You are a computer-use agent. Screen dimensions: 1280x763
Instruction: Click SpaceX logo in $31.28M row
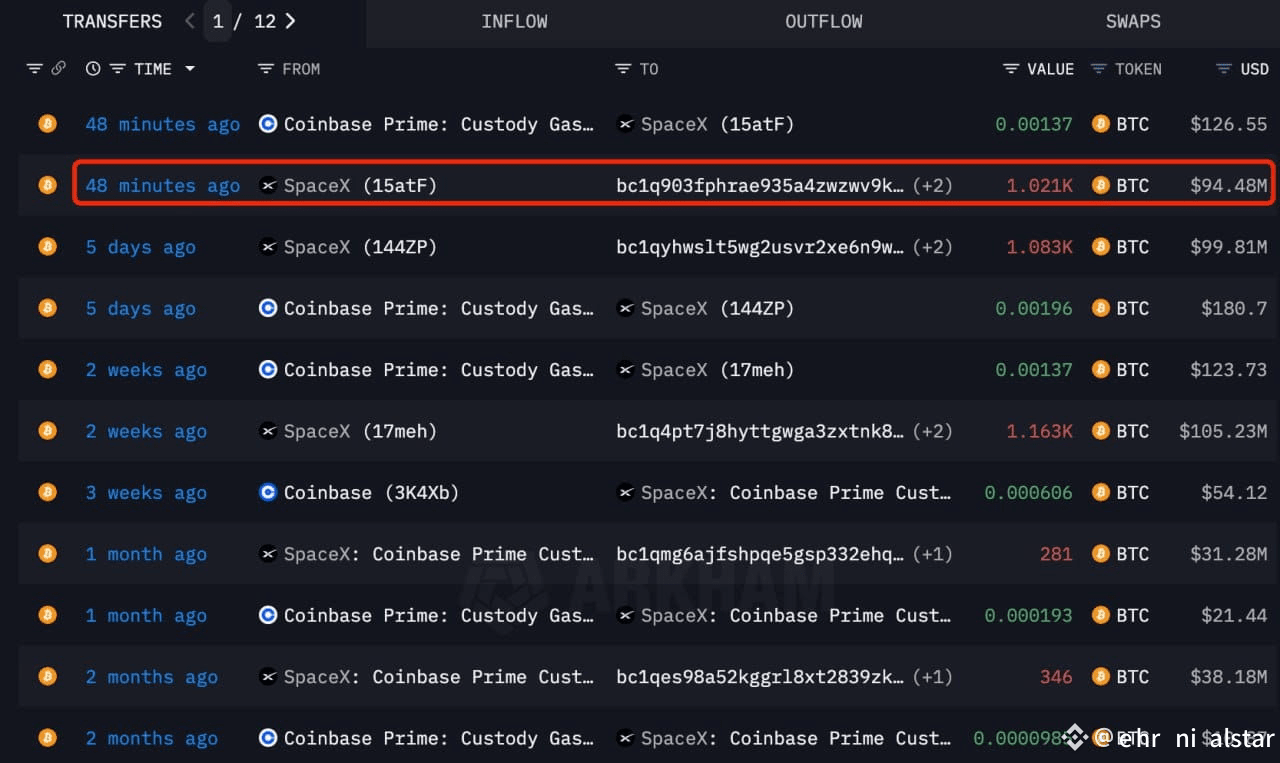coord(267,554)
